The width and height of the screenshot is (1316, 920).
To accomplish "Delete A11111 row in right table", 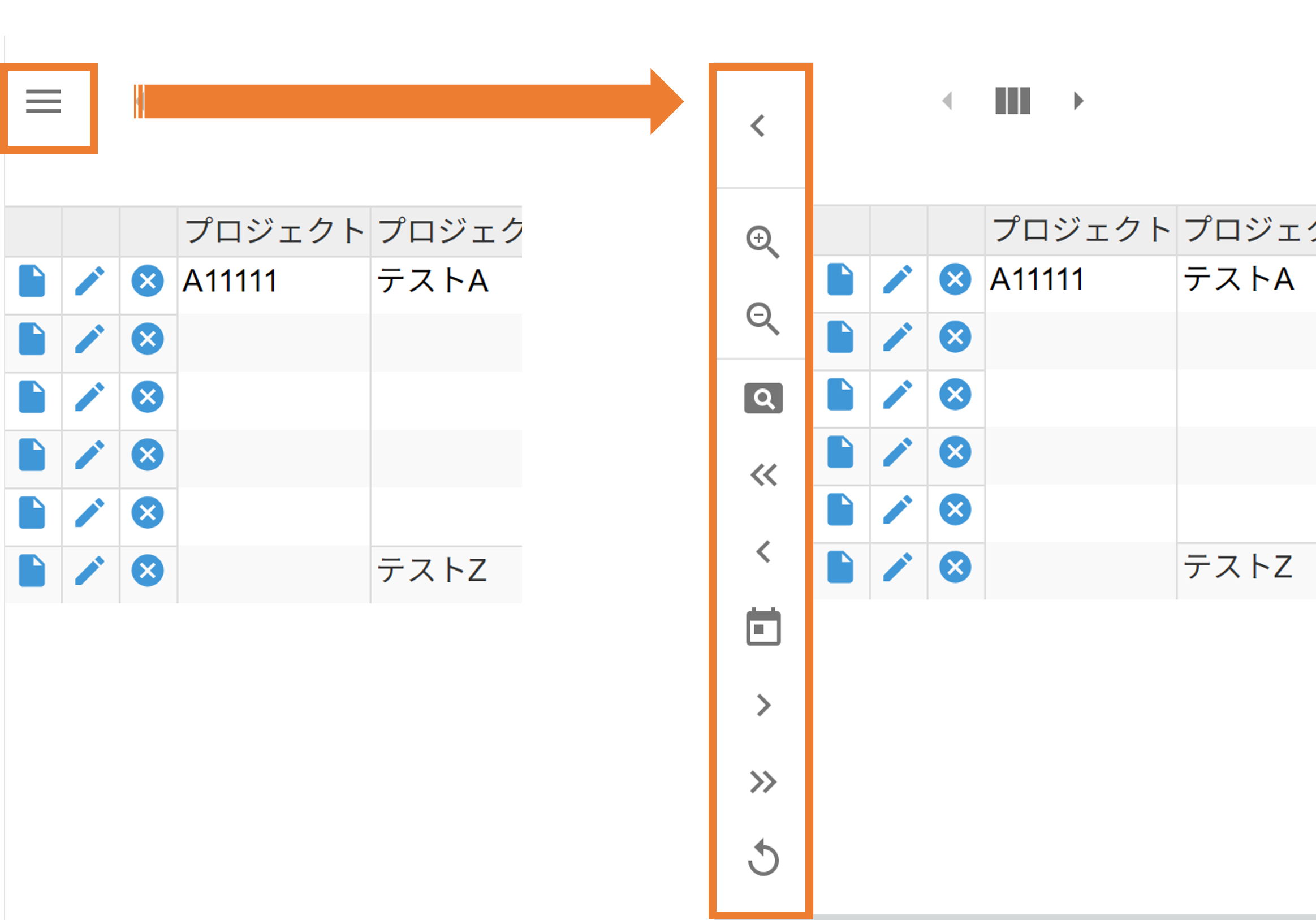I will click(956, 279).
